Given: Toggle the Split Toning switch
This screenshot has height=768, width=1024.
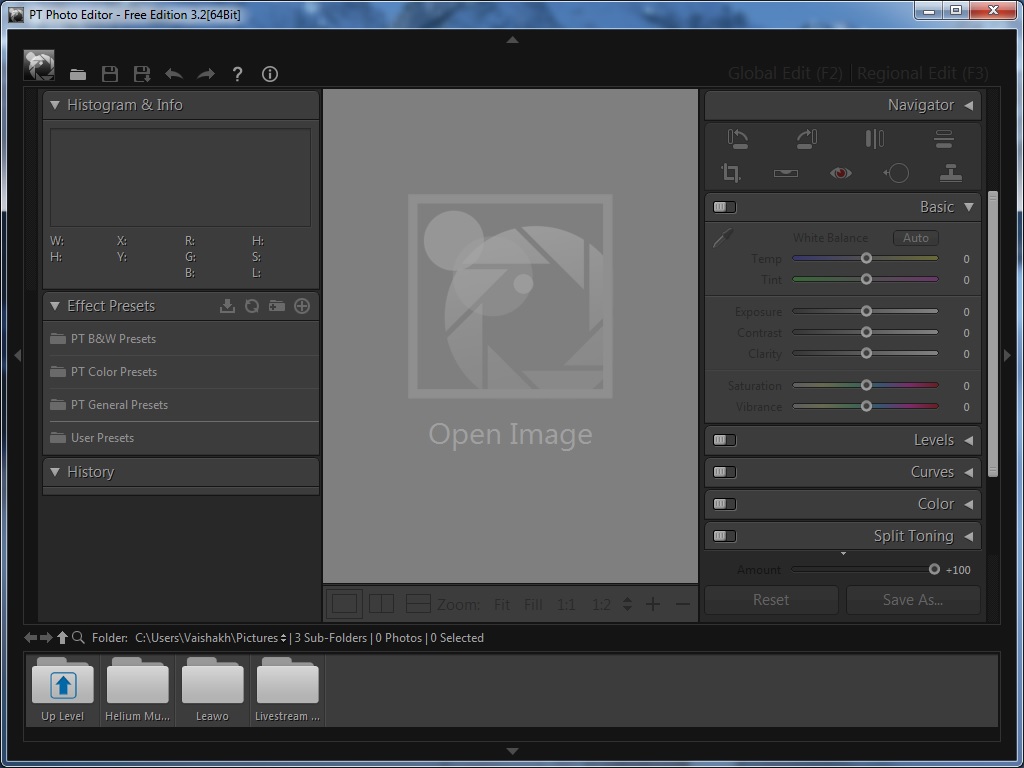Looking at the screenshot, I should 724,536.
